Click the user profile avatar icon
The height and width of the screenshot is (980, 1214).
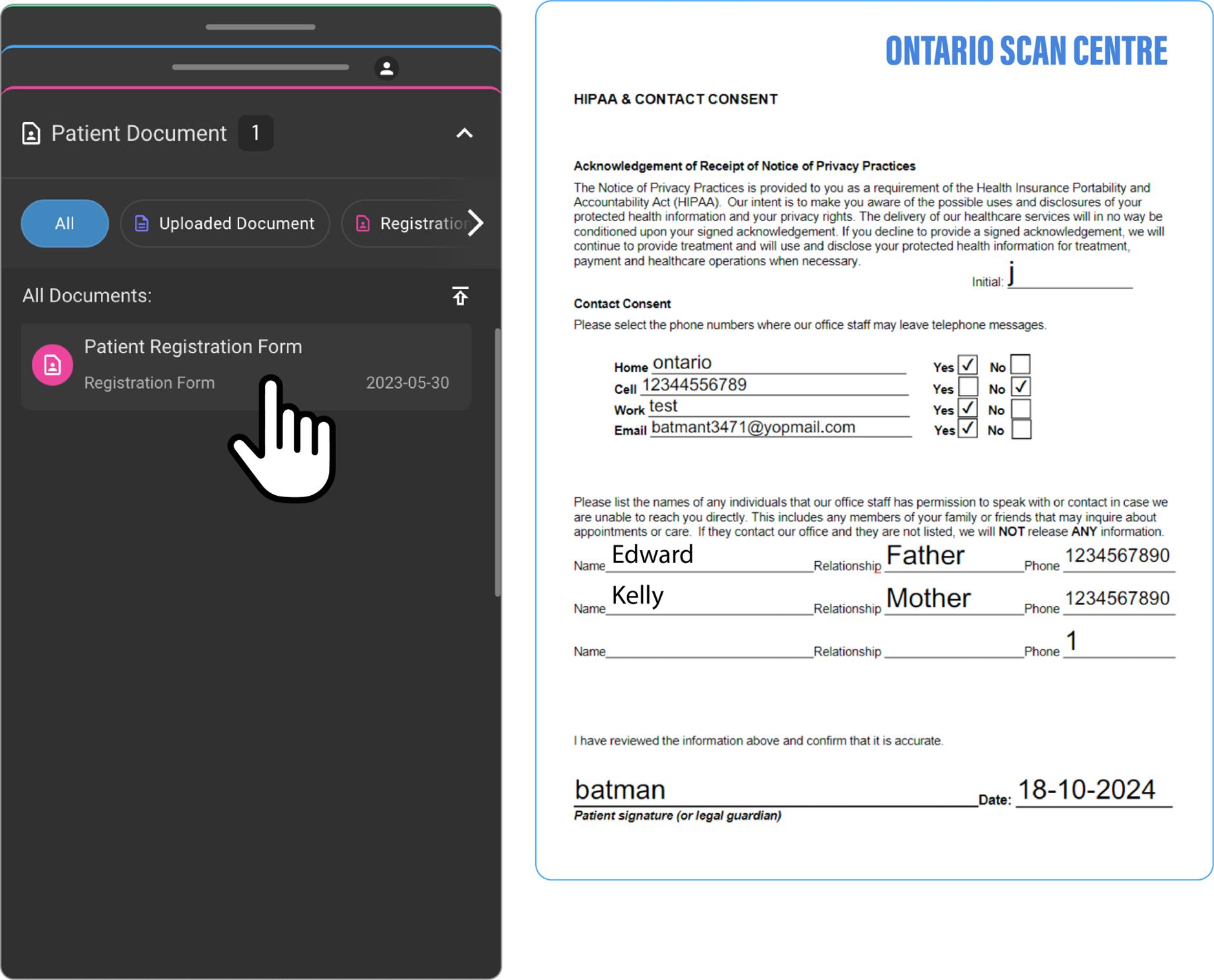387,68
